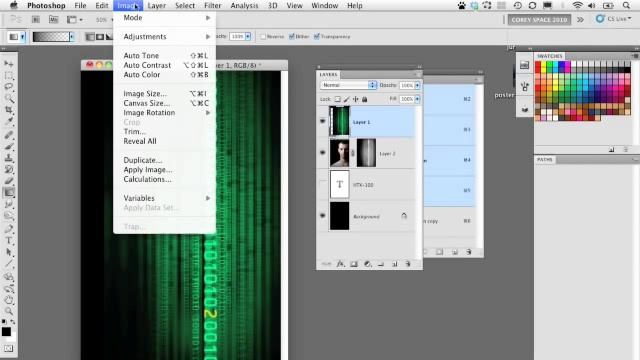Click Create new layer icon in Layers panel
The height and width of the screenshot is (360, 640).
point(395,264)
